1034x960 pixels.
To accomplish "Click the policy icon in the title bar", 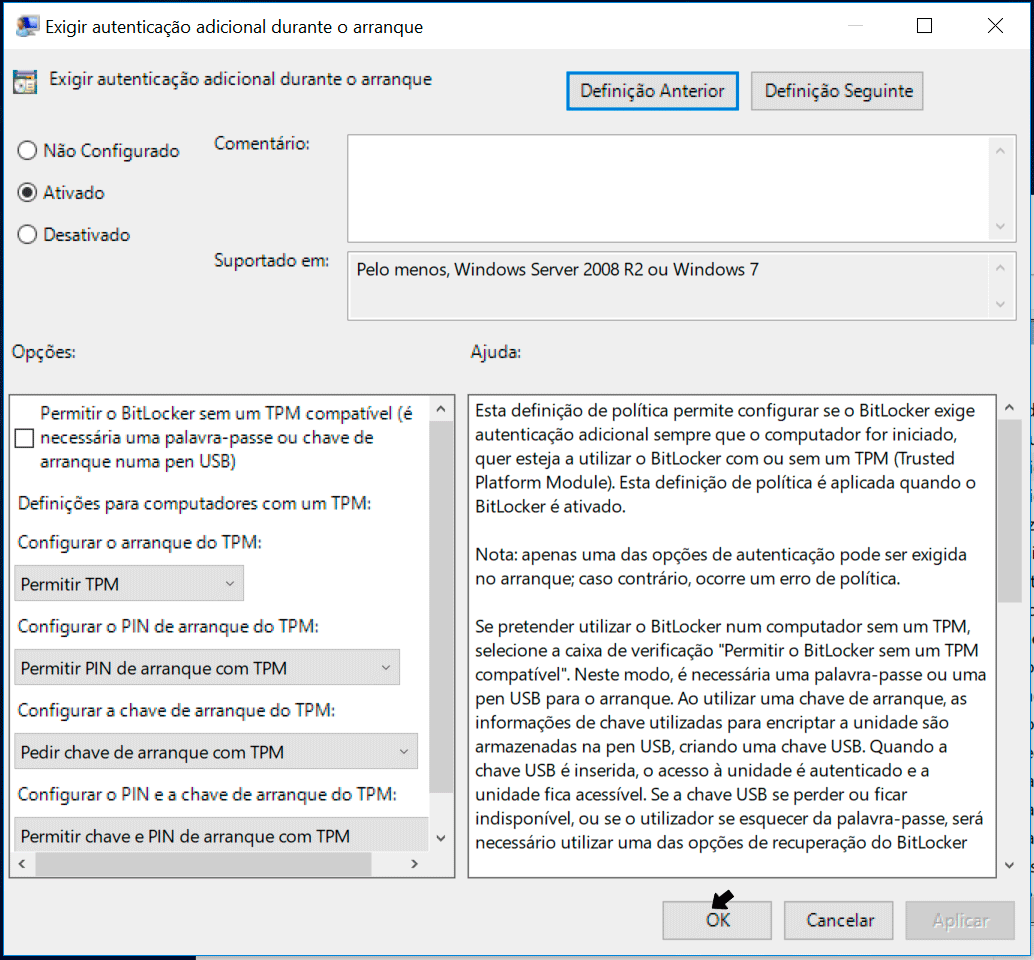I will (27, 26).
